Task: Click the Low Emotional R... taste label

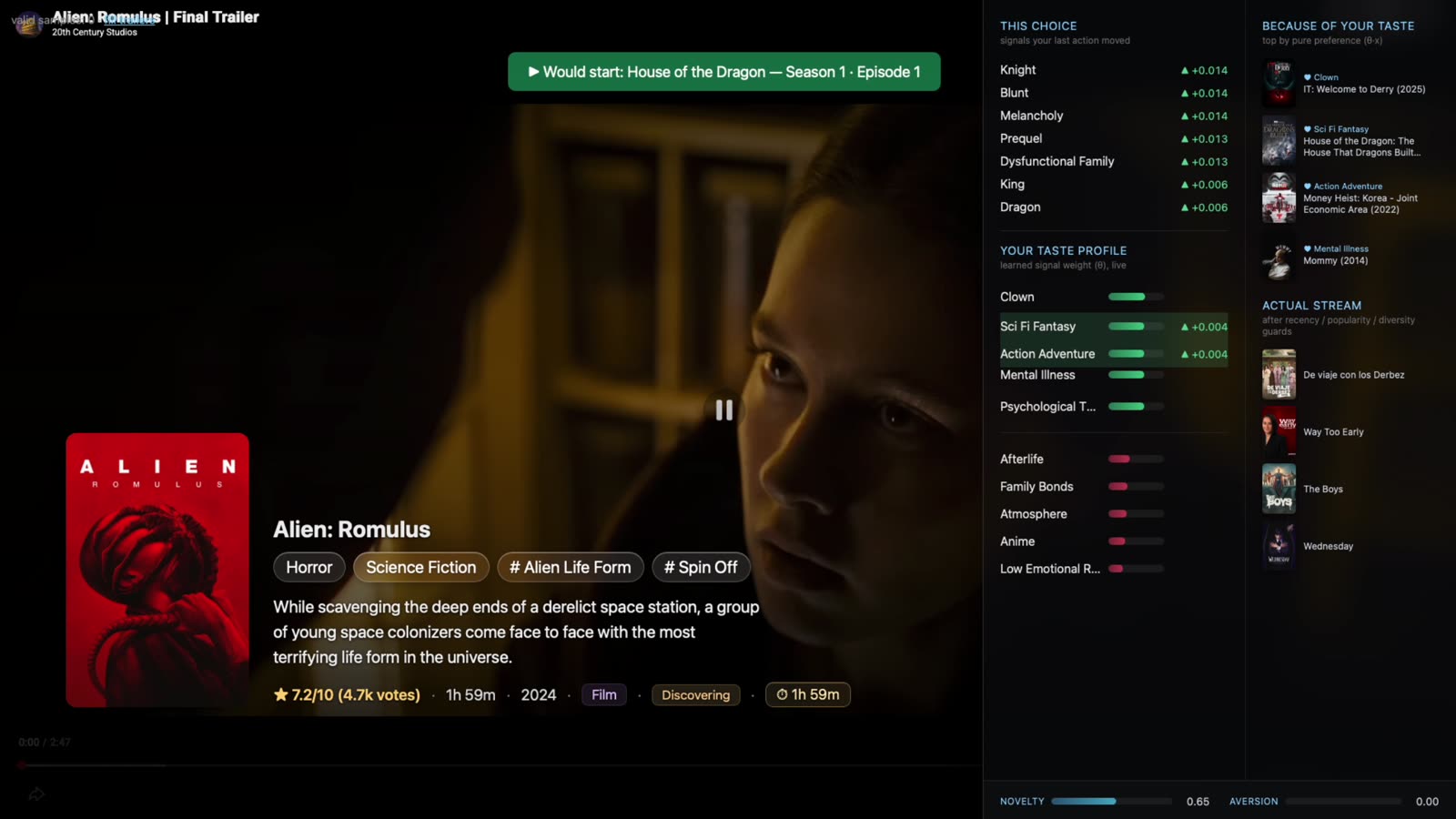Action: [x=1050, y=569]
